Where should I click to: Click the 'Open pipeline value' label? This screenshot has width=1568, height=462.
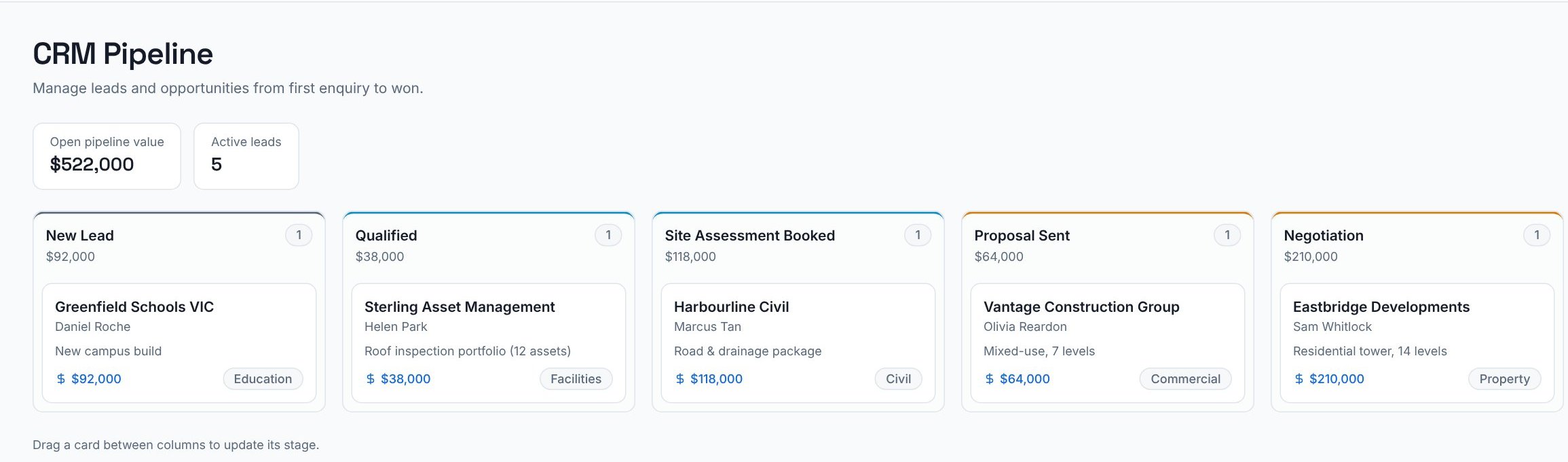tap(107, 142)
